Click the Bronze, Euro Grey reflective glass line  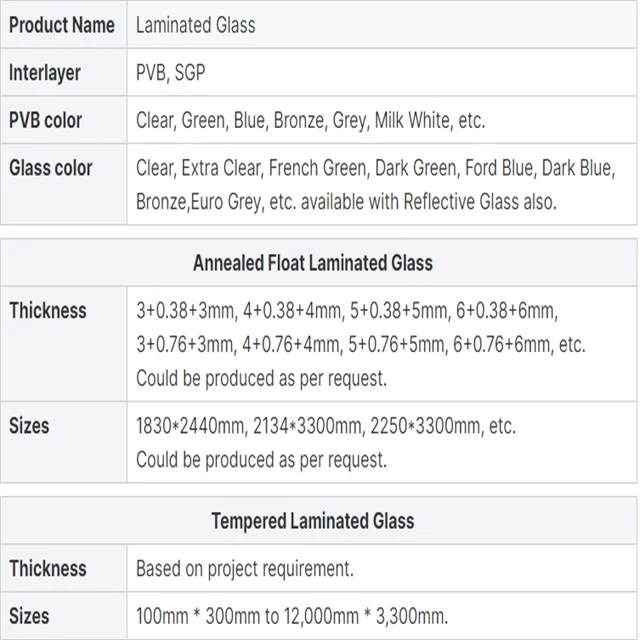(346, 201)
